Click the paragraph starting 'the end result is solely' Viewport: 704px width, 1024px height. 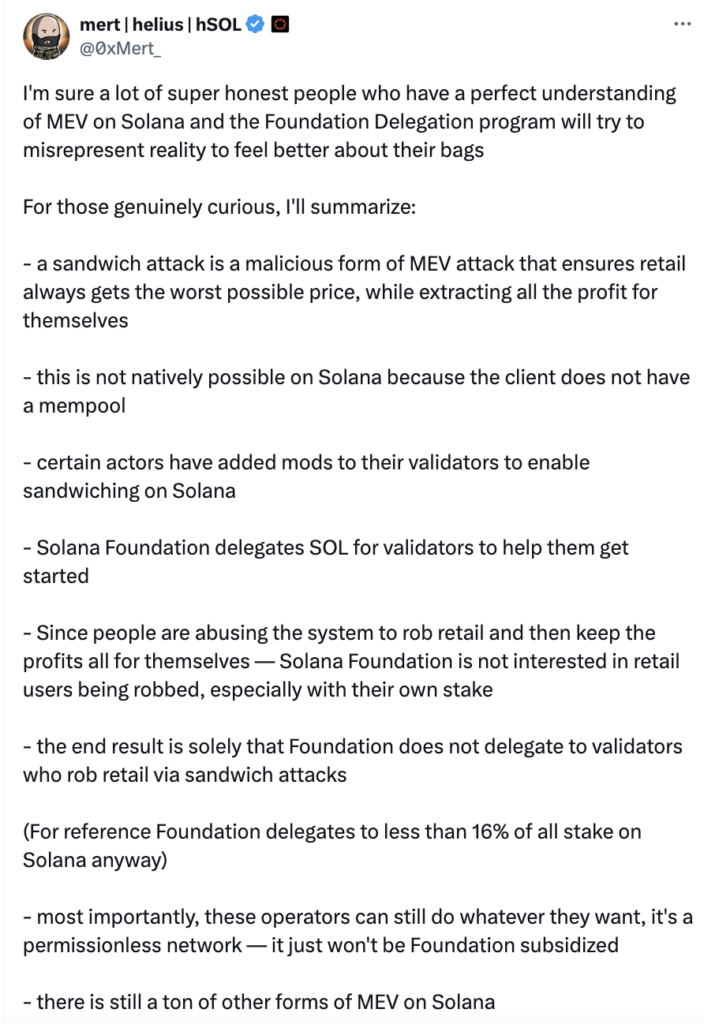pos(353,760)
